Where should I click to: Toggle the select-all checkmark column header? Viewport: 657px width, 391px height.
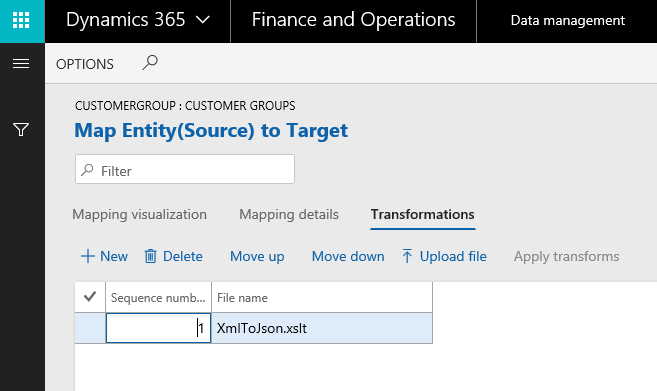[x=90, y=297]
